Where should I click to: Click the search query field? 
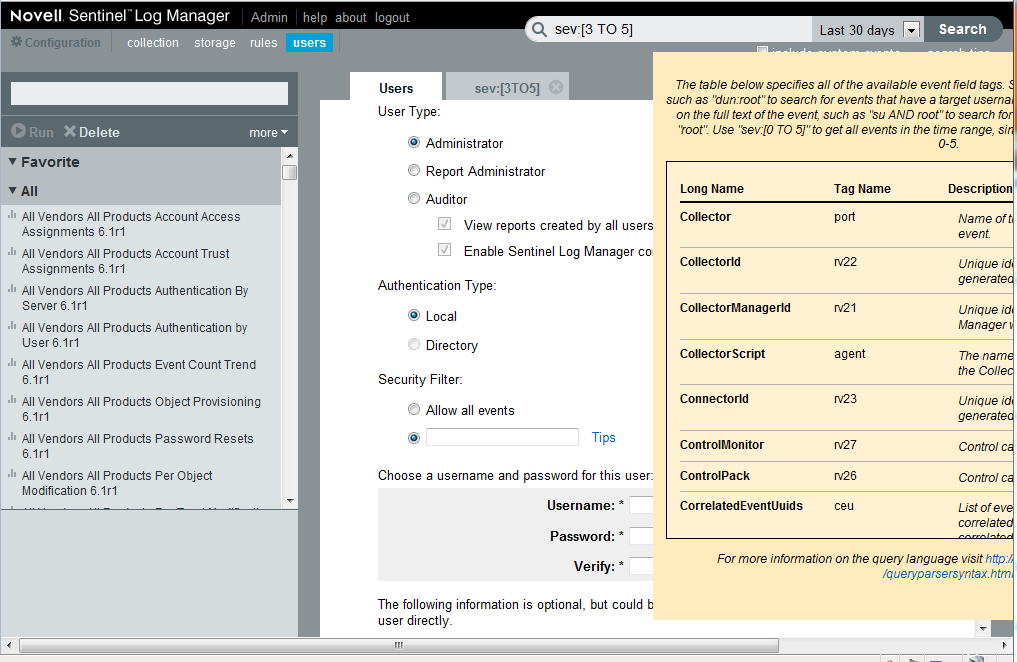(681, 29)
